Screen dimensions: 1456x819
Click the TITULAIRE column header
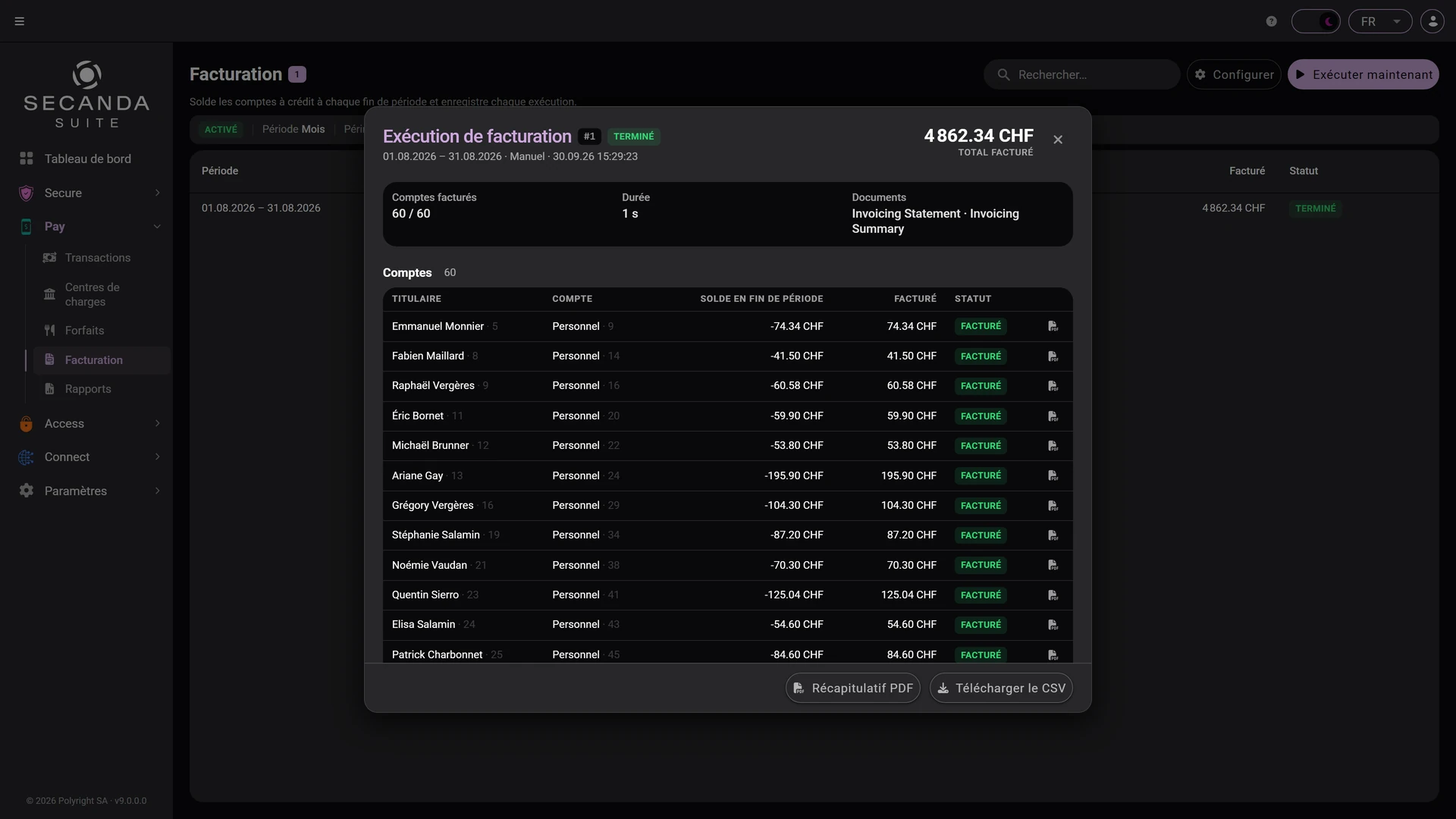coord(416,299)
